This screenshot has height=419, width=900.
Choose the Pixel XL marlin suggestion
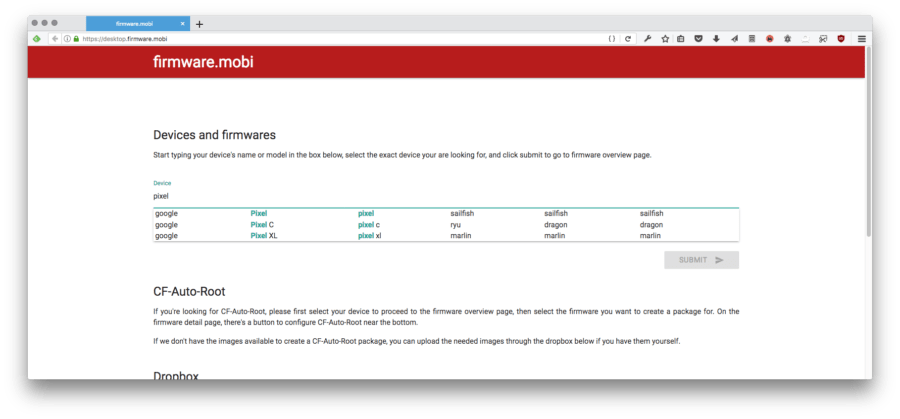click(446, 235)
